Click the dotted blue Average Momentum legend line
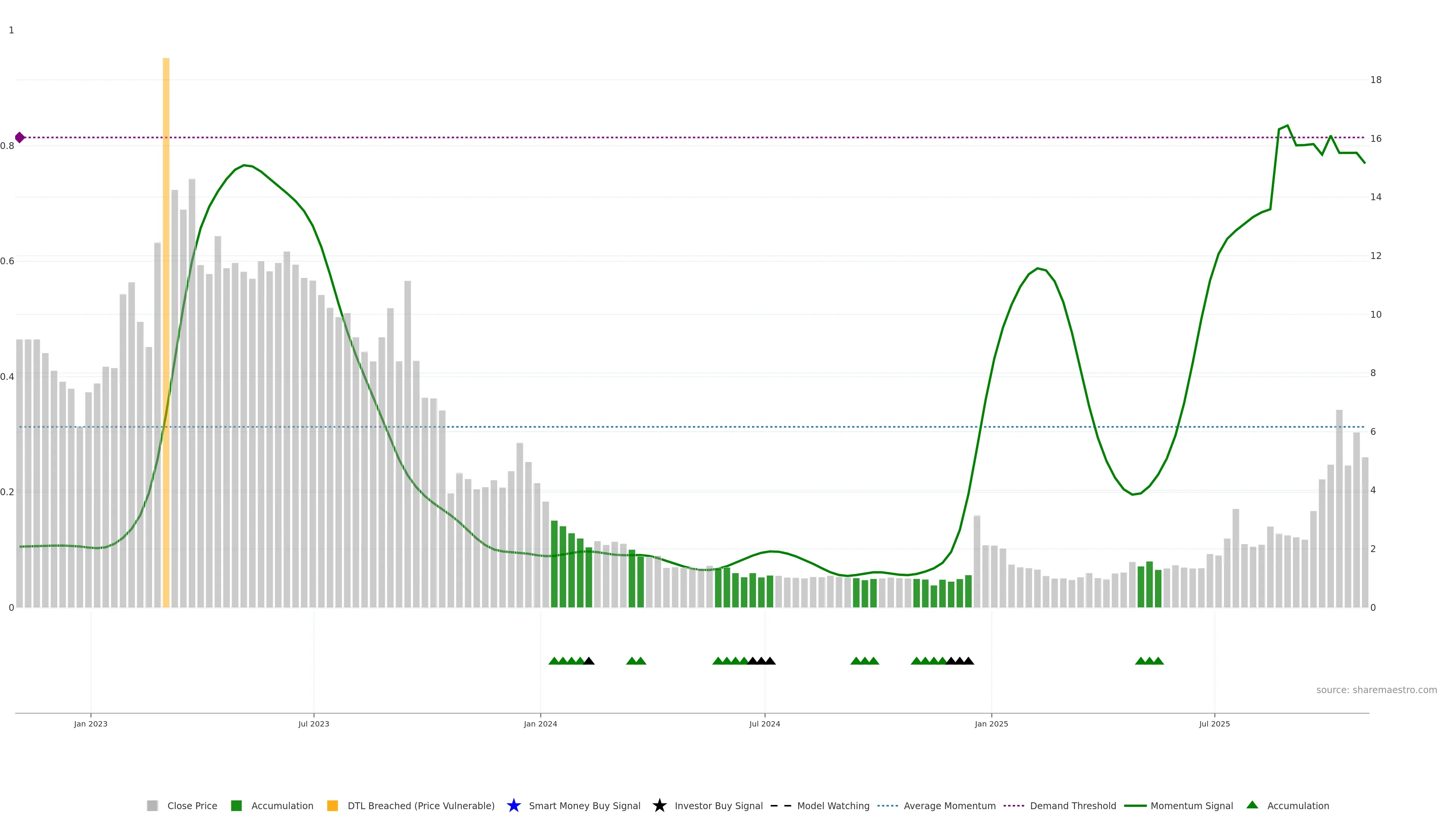The height and width of the screenshot is (819, 1456). (x=887, y=805)
